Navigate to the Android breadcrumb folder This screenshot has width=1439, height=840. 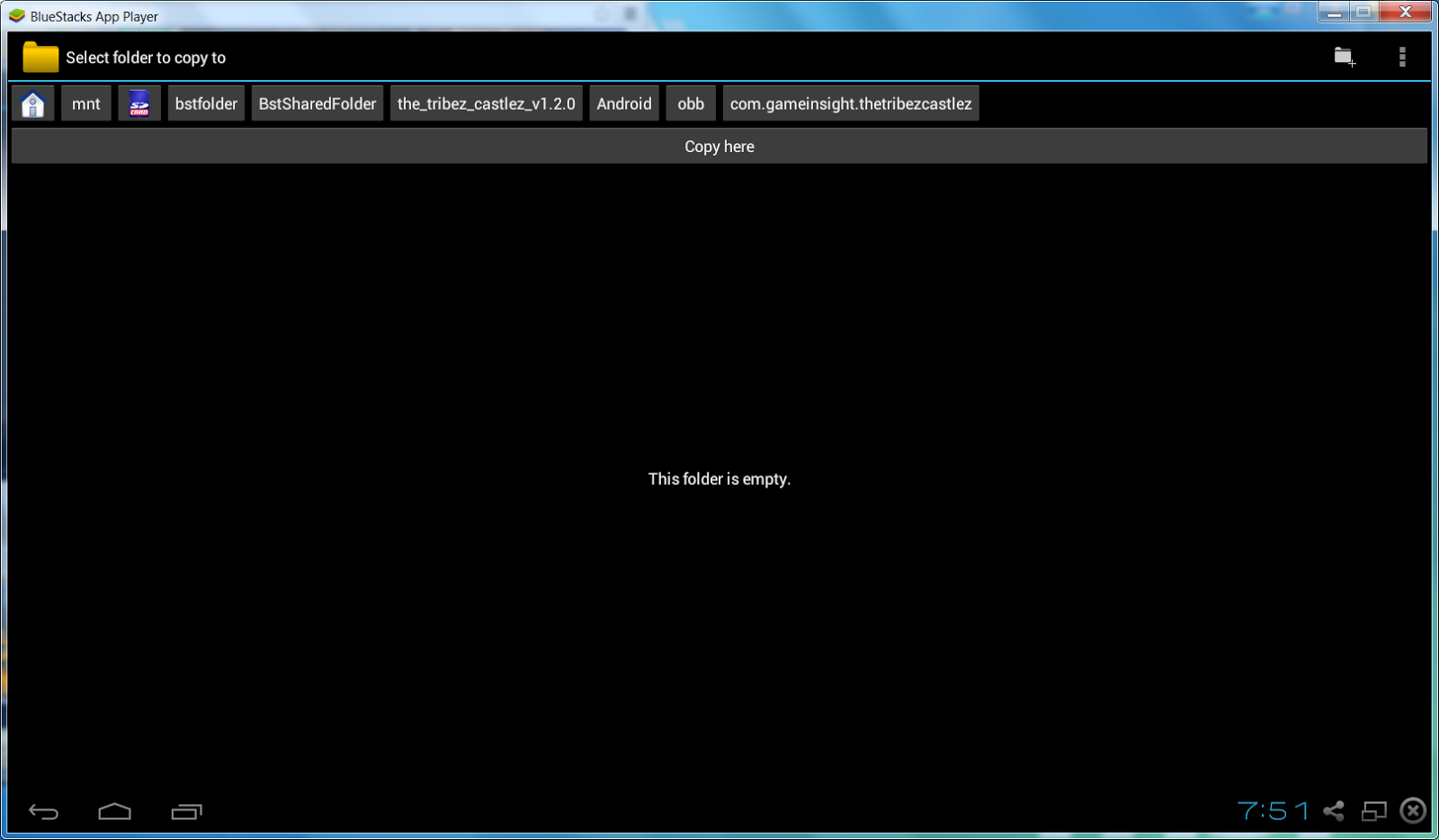click(x=624, y=103)
